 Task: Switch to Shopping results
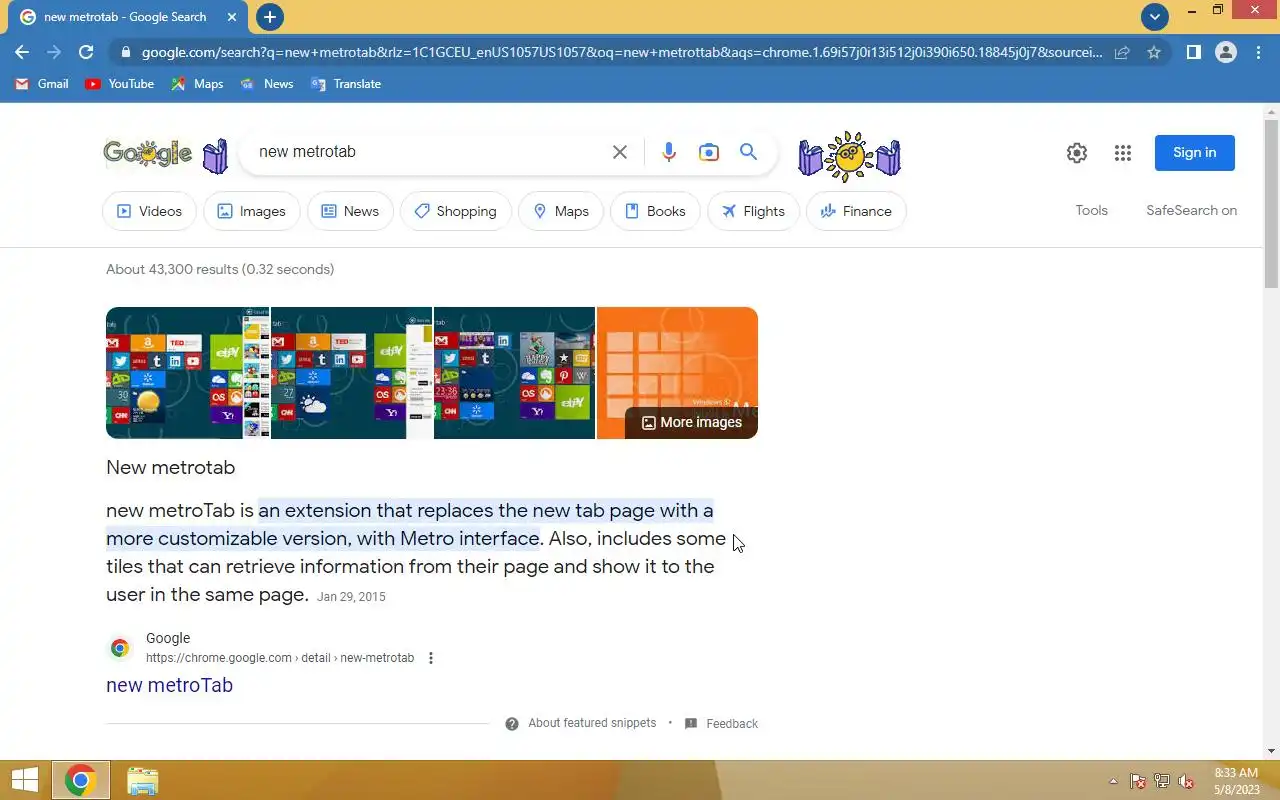[456, 211]
